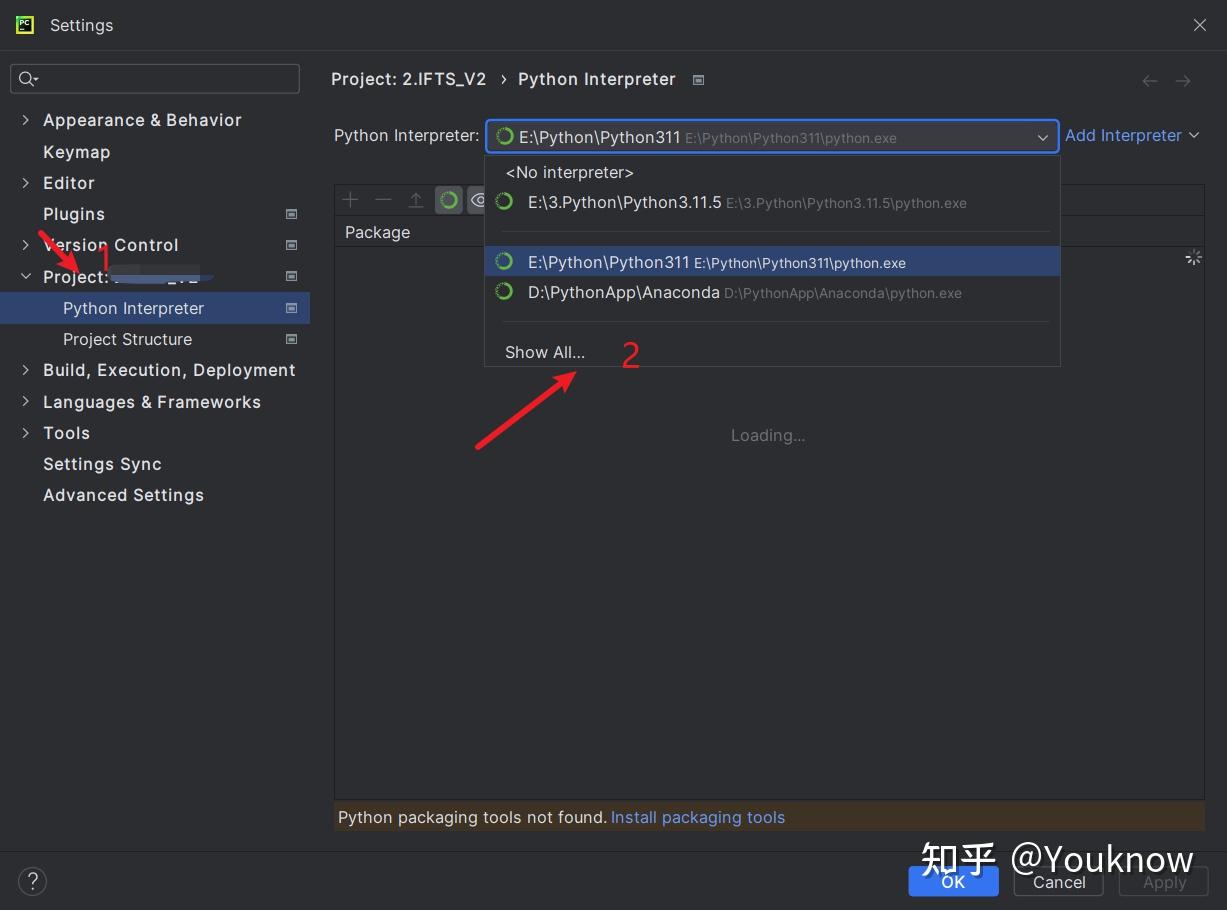Click the help question mark icon
This screenshot has width=1227, height=910.
click(x=33, y=881)
